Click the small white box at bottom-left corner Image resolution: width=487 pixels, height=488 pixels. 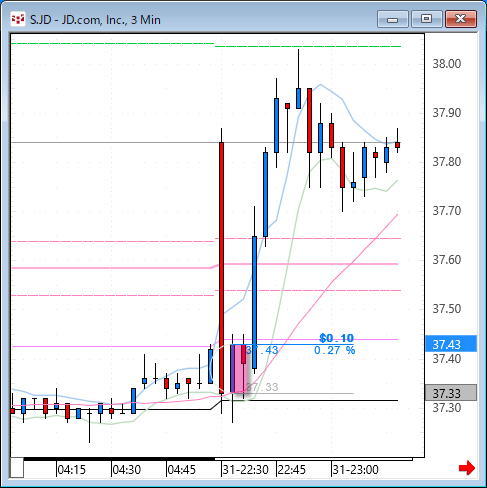coord(17,468)
